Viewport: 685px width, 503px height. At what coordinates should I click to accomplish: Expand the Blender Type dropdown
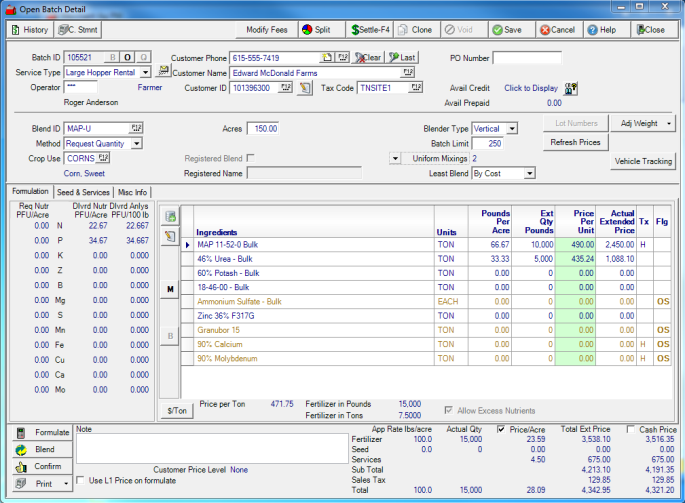(511, 129)
